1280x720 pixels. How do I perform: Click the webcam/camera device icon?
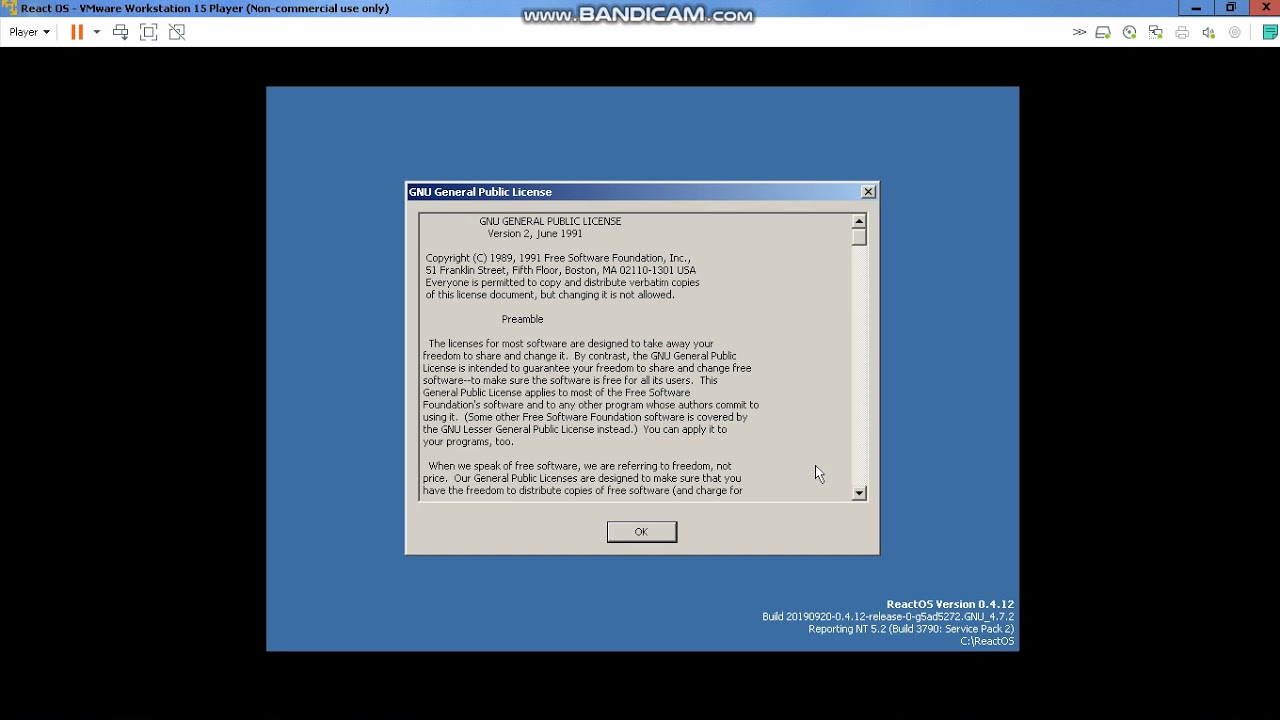pyautogui.click(x=1235, y=32)
